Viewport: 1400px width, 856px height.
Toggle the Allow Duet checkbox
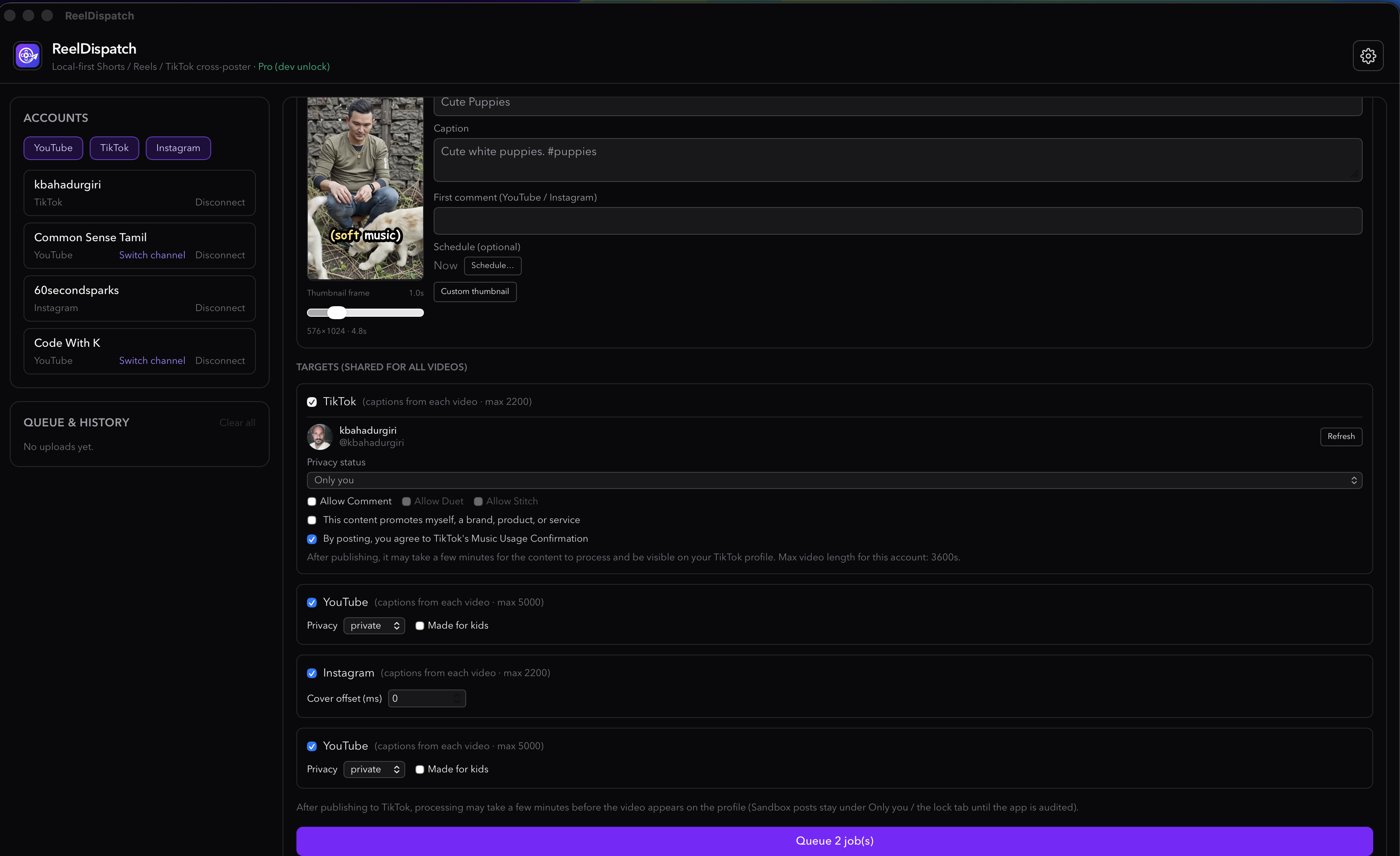[406, 501]
